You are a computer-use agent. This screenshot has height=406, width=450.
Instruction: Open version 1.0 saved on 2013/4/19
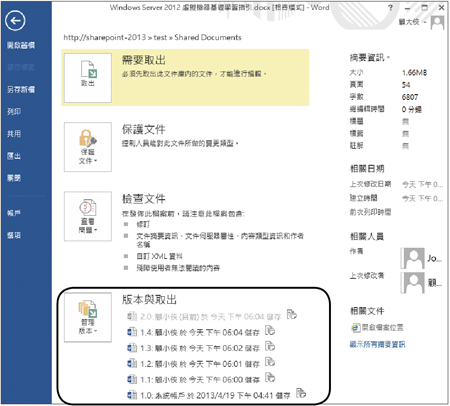tap(215, 396)
